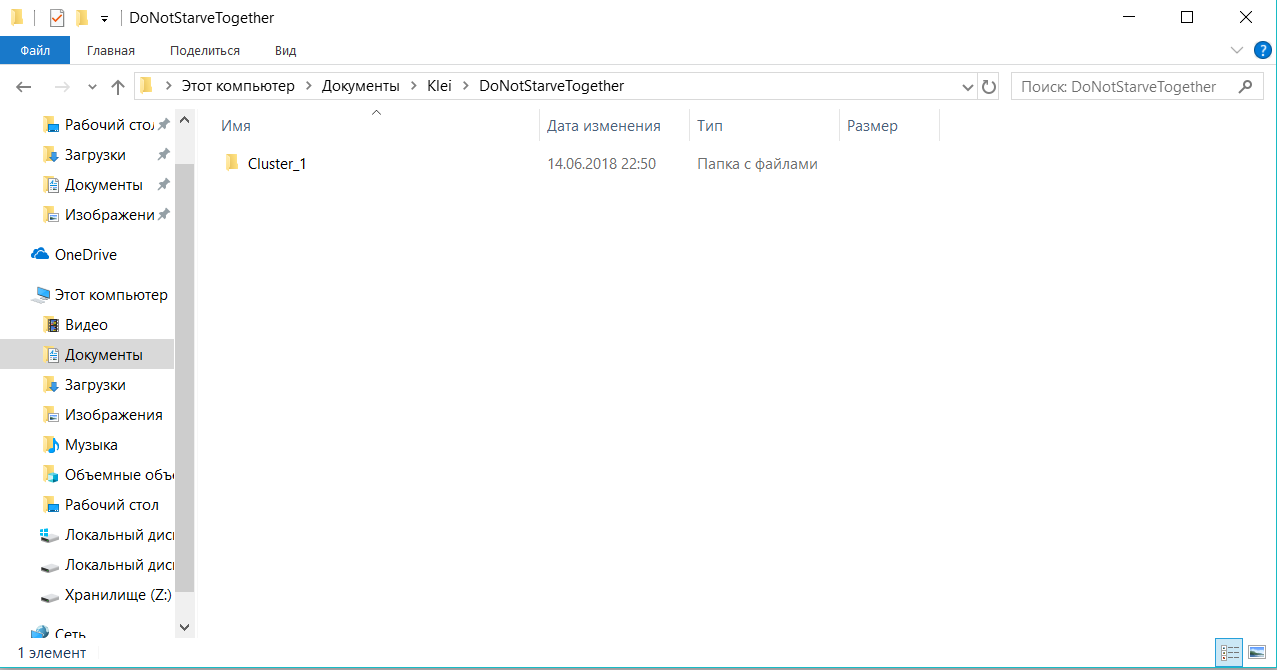
Task: Switch to large icons view in status bar
Action: 1257,652
